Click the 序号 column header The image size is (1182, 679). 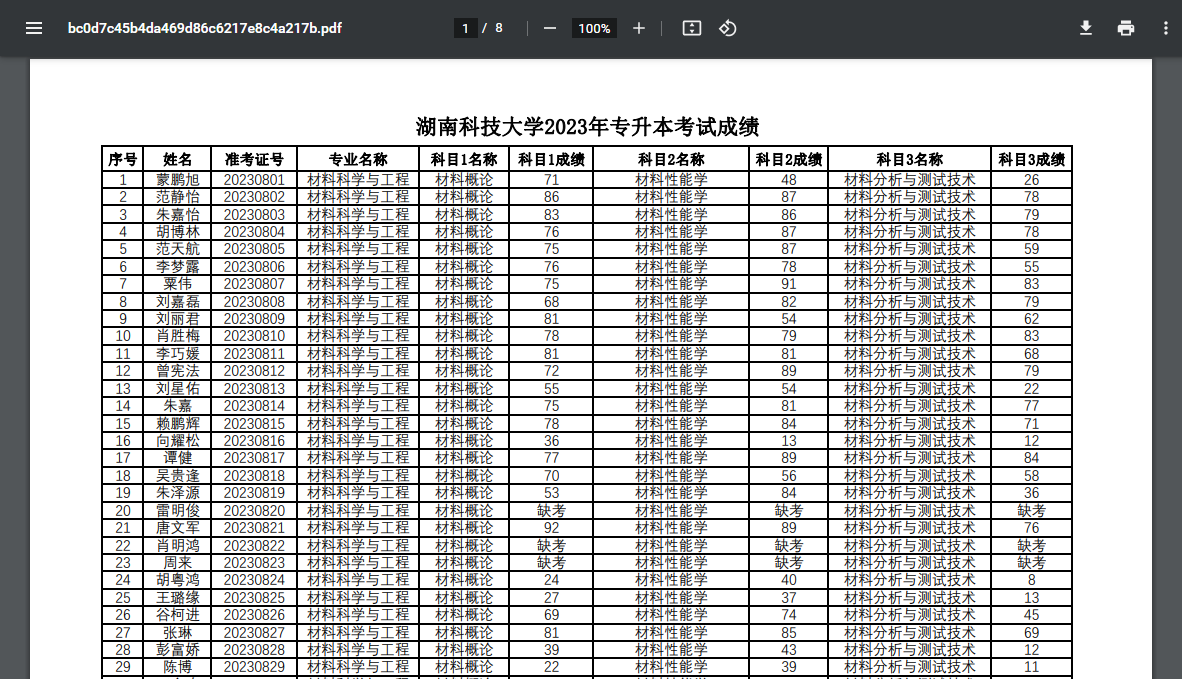(x=122, y=159)
